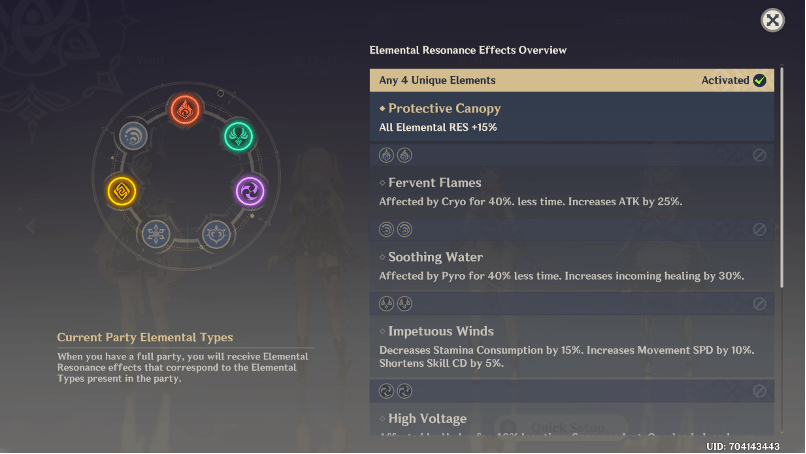Image resolution: width=806 pixels, height=454 pixels.
Task: Select the Pyro element icon on the wheel
Action: [185, 110]
